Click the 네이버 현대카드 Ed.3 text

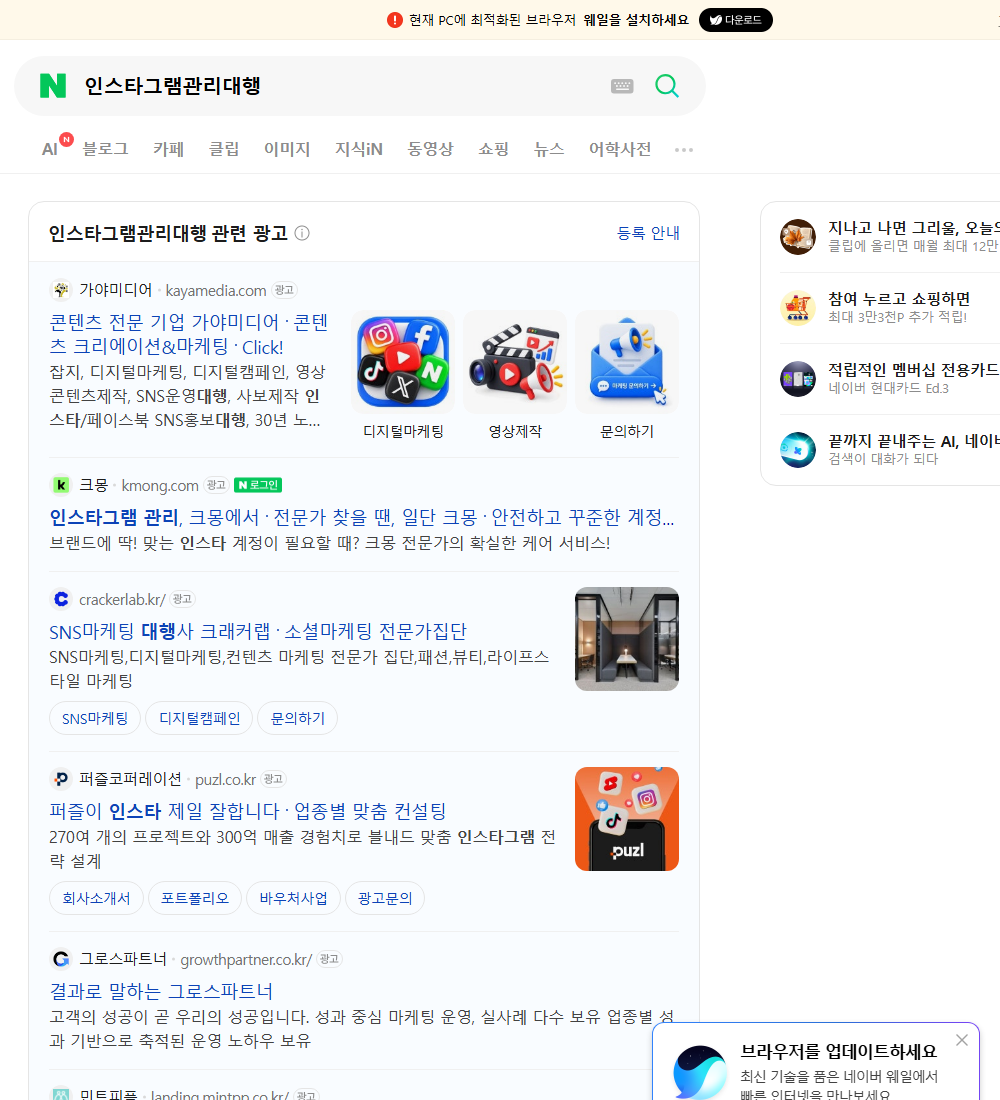point(888,388)
